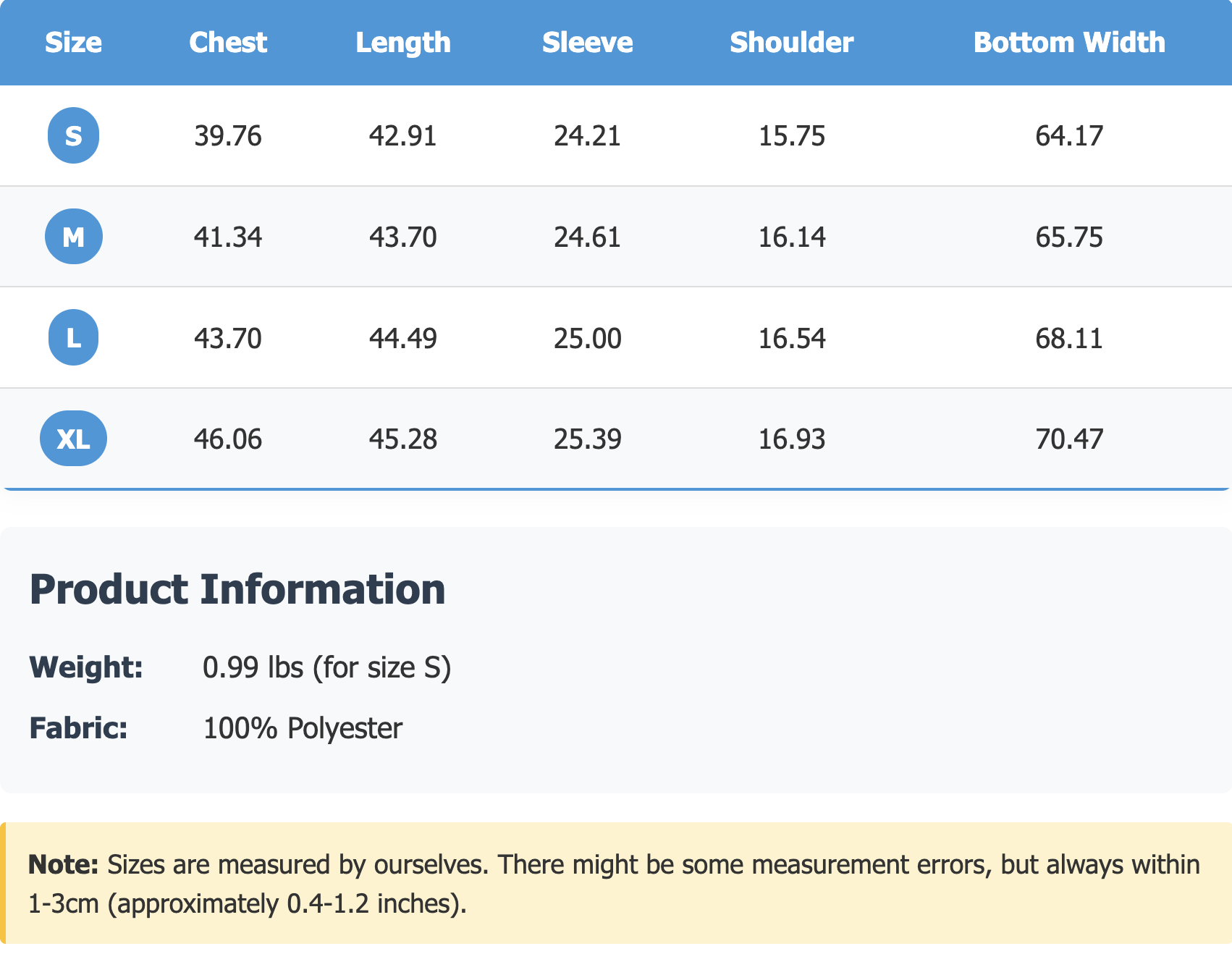This screenshot has width=1232, height=954.
Task: Select the Sleeve column header
Action: click(587, 43)
